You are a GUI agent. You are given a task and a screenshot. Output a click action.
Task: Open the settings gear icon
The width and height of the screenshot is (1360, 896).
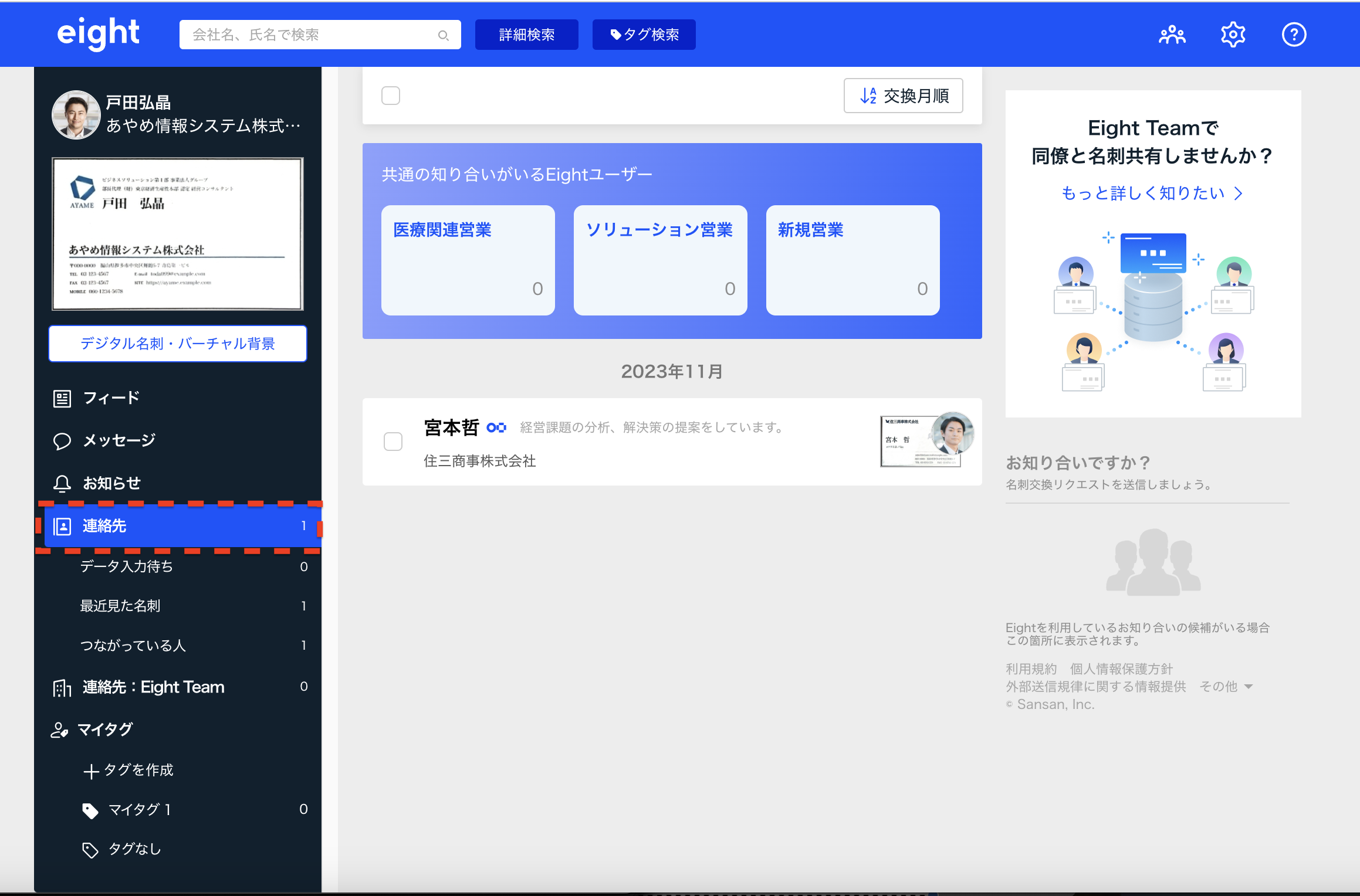point(1233,35)
